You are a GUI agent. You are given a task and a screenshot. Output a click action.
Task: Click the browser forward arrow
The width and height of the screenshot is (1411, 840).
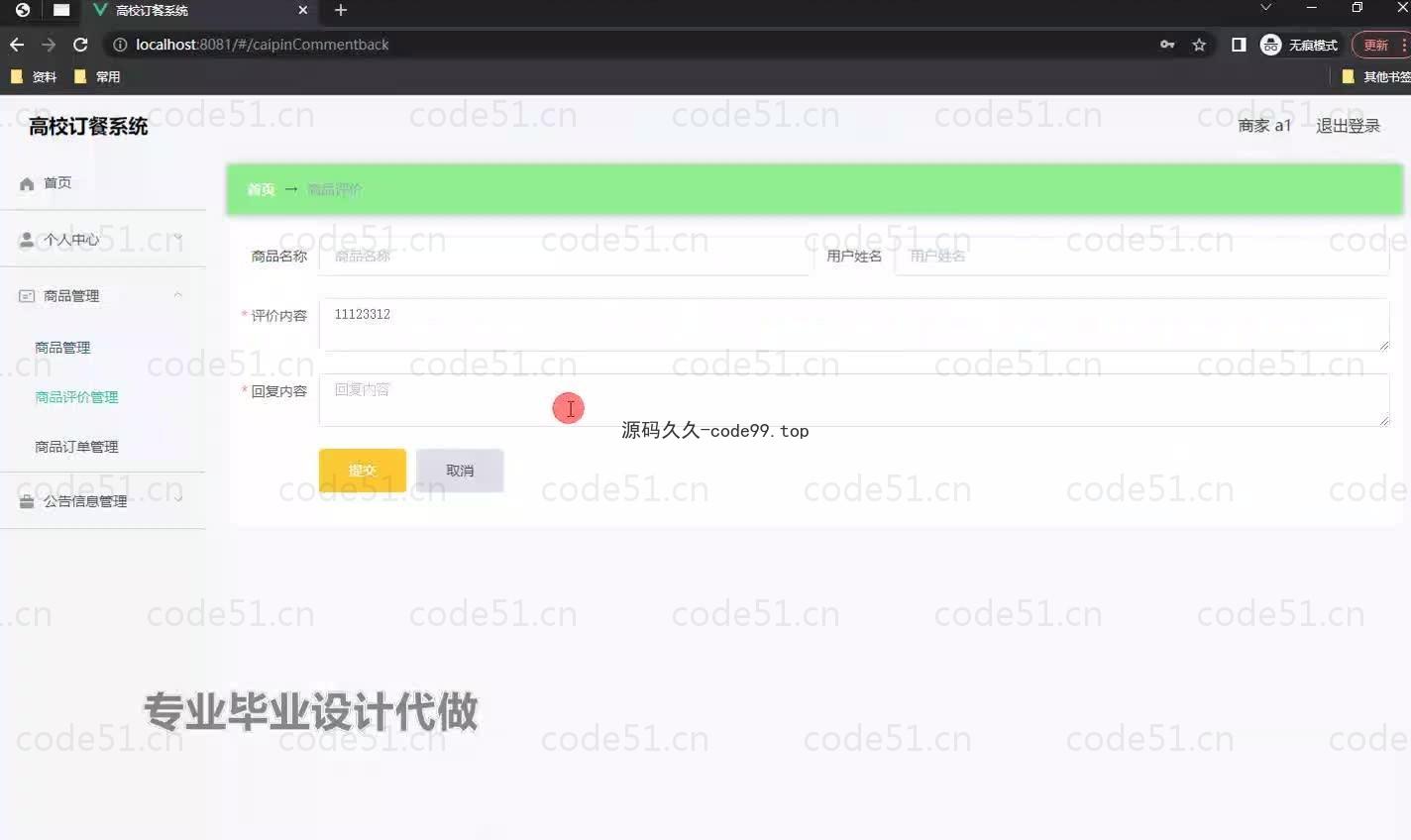pos(49,45)
